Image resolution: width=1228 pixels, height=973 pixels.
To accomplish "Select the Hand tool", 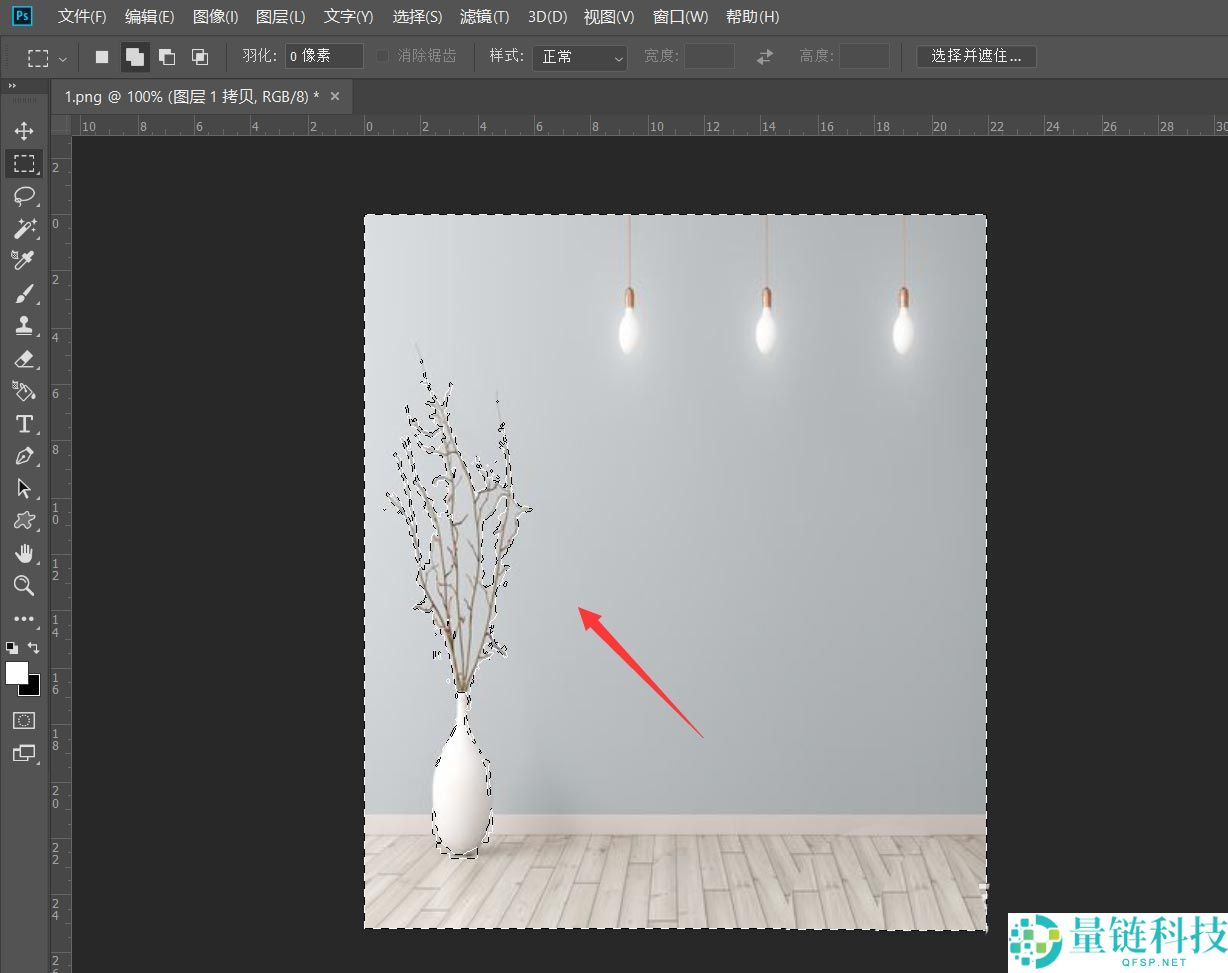I will 24,554.
